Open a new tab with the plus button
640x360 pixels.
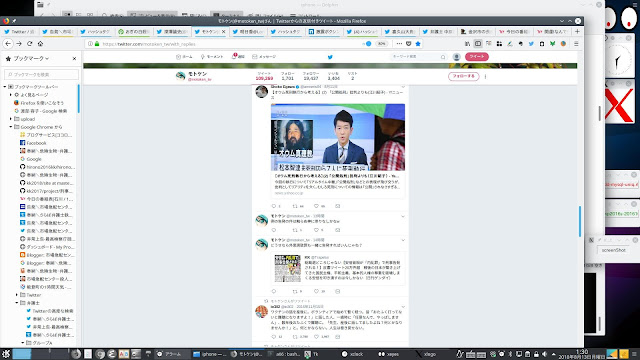pos(577,31)
